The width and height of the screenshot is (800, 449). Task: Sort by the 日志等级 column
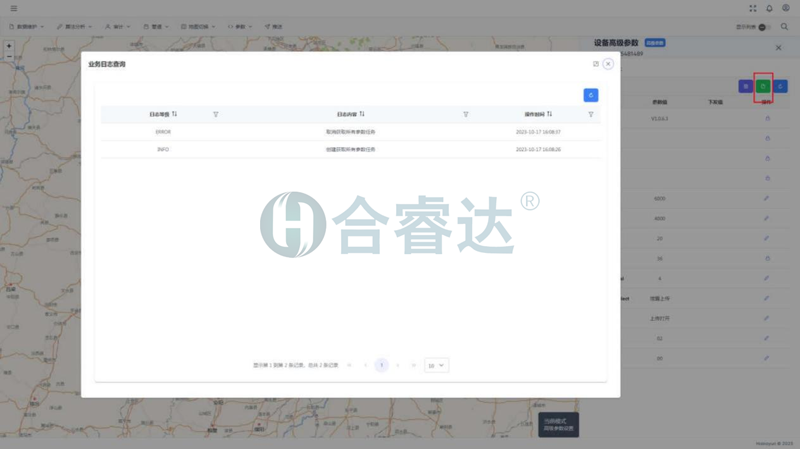click(174, 114)
